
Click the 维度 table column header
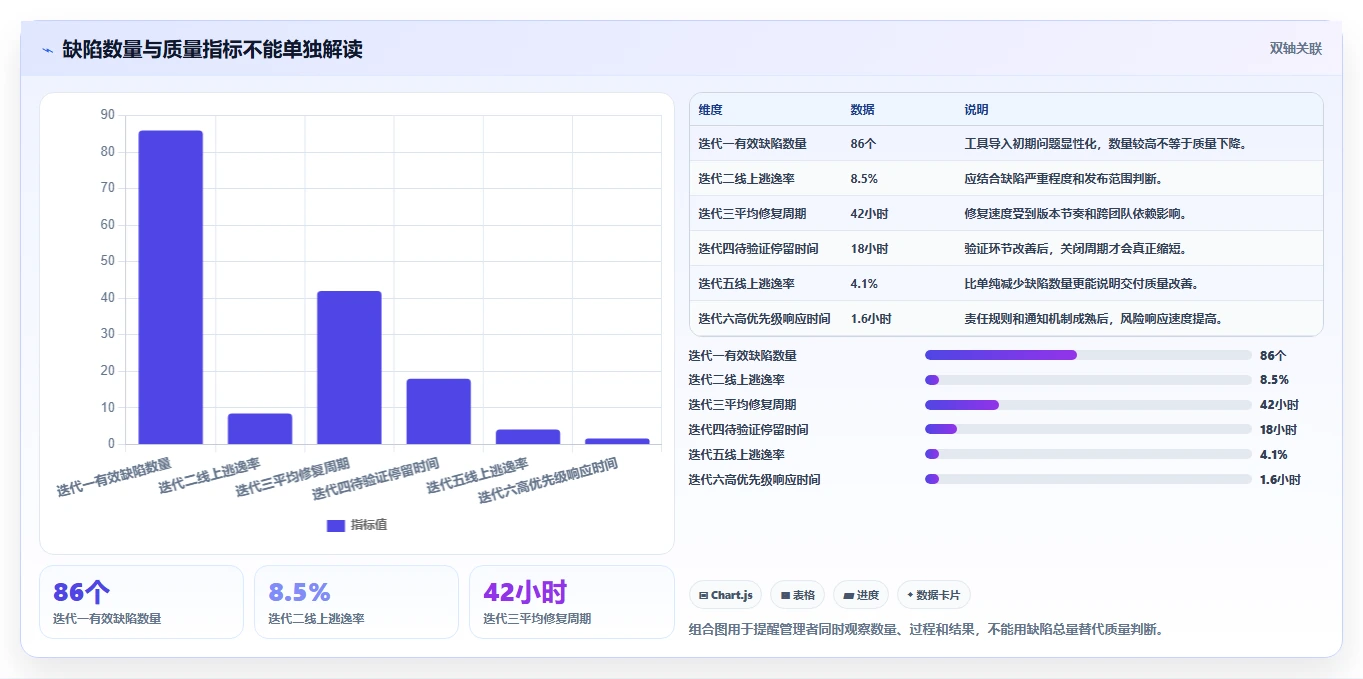pyautogui.click(x=711, y=109)
